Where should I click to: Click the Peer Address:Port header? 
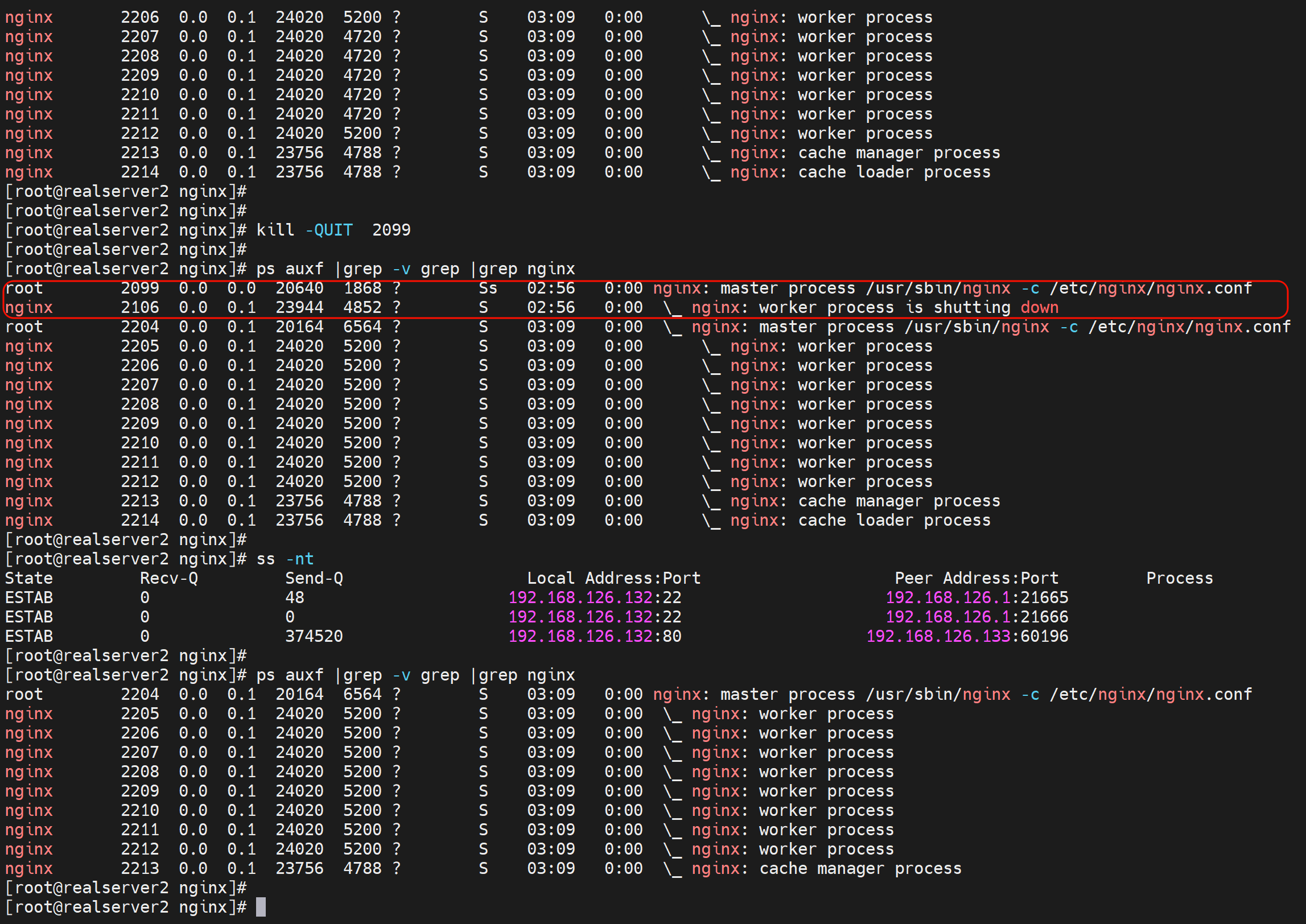[976, 578]
